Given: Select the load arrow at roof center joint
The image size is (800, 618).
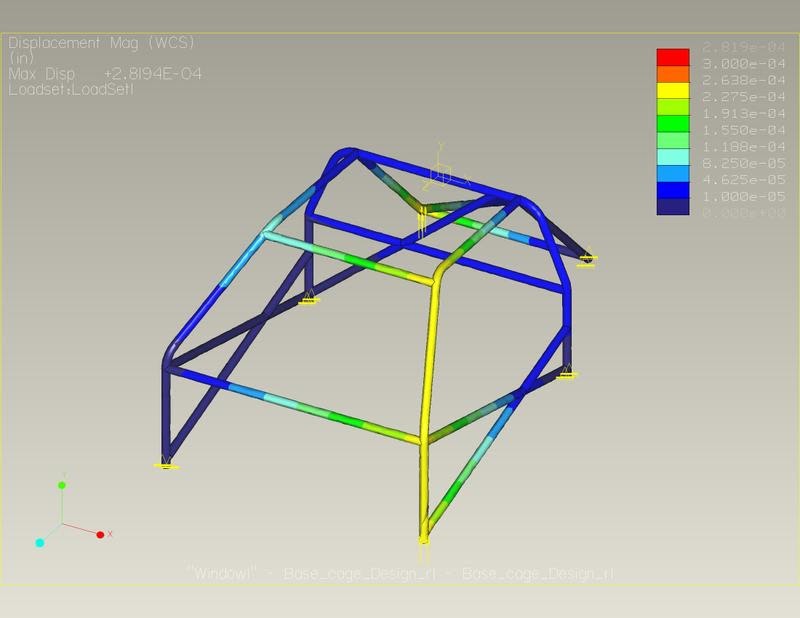Looking at the screenshot, I should (422, 223).
